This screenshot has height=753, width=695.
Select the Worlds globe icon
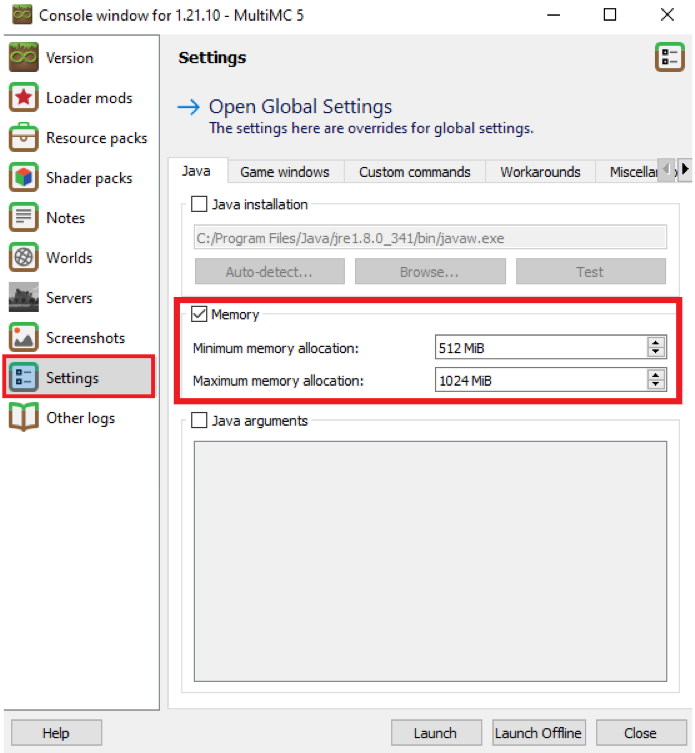(x=23, y=258)
